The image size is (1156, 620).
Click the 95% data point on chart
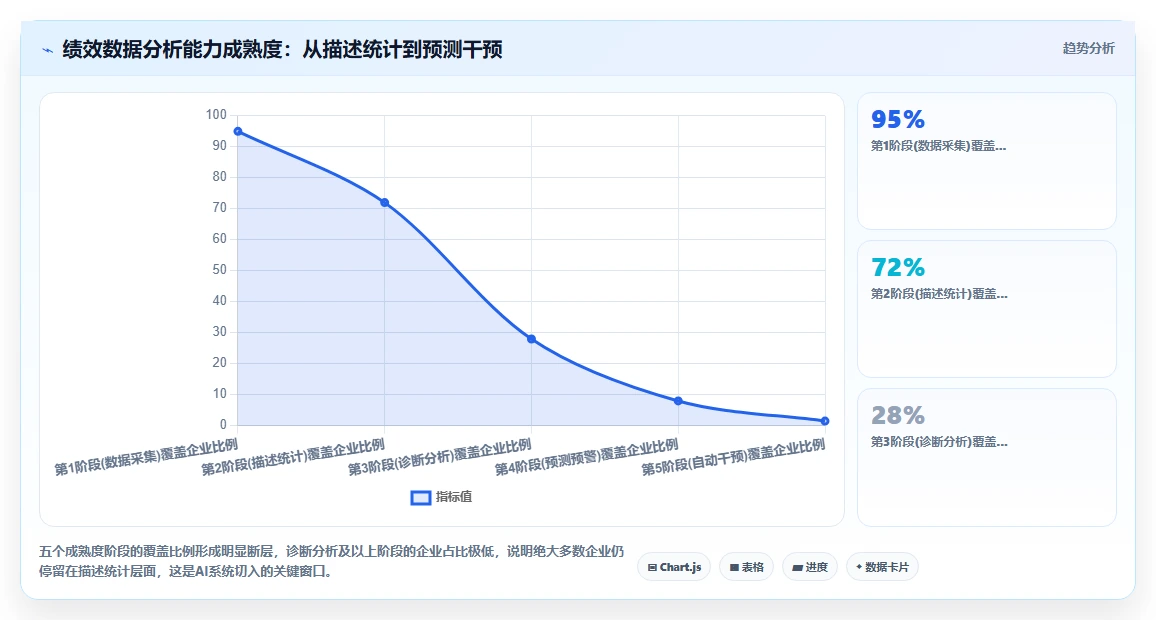237,131
